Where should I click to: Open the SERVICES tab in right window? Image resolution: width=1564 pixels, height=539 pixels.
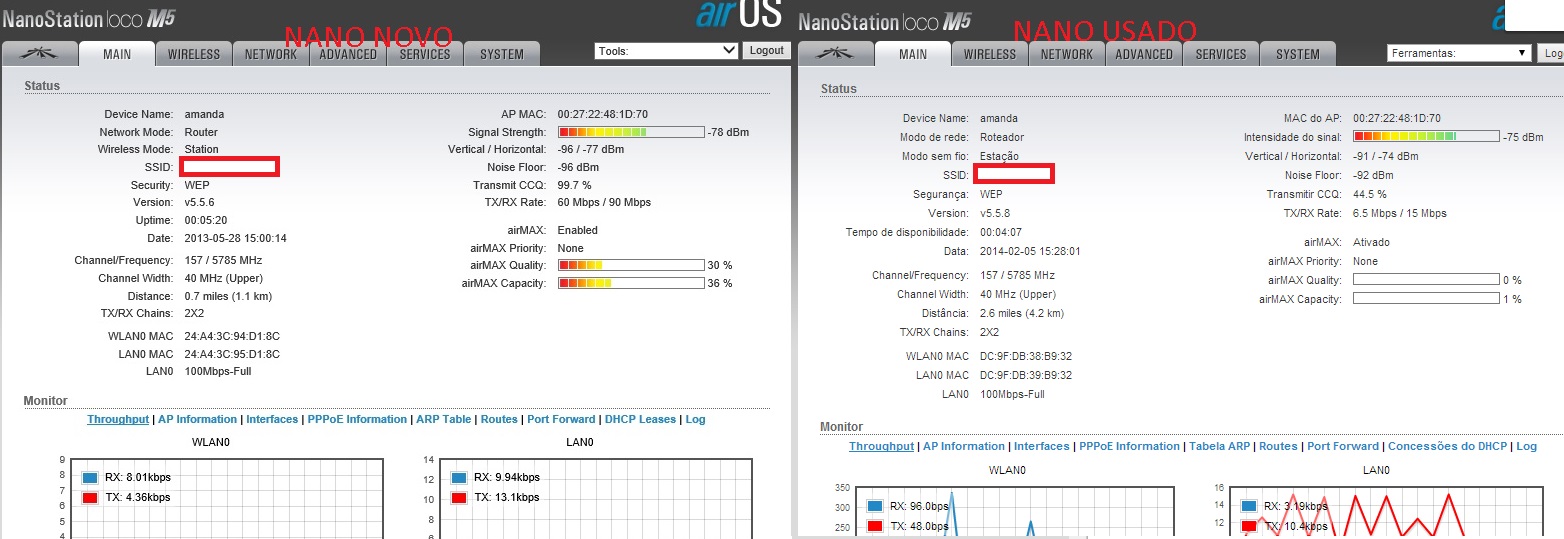click(x=1221, y=54)
